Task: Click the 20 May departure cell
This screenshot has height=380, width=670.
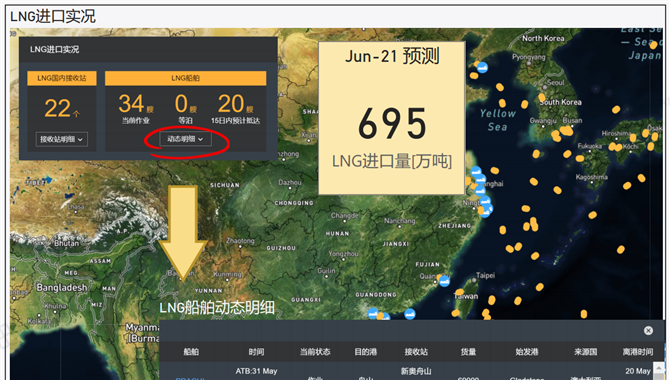Action: pos(638,371)
